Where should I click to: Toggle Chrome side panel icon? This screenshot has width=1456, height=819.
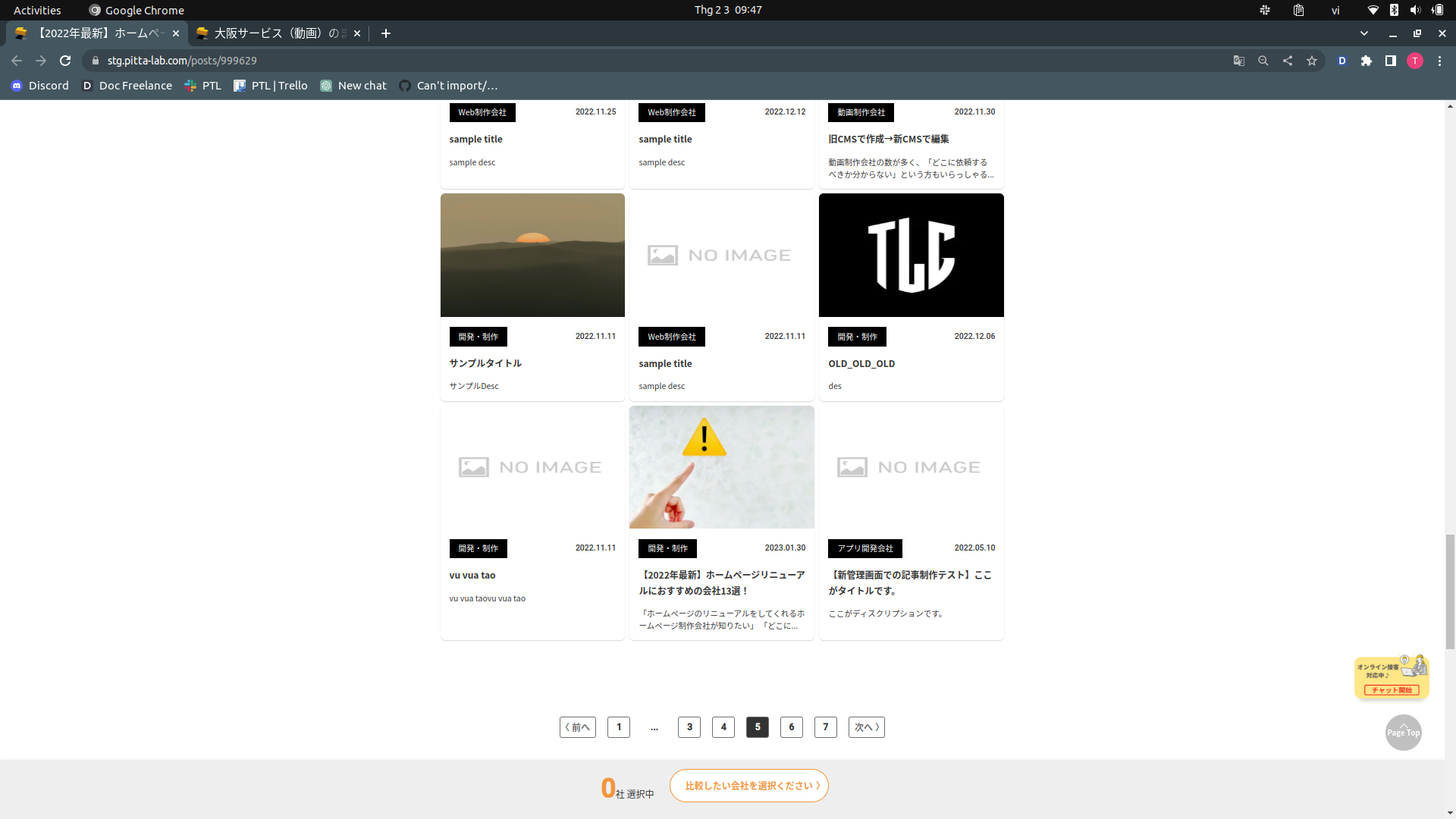coord(1391,61)
